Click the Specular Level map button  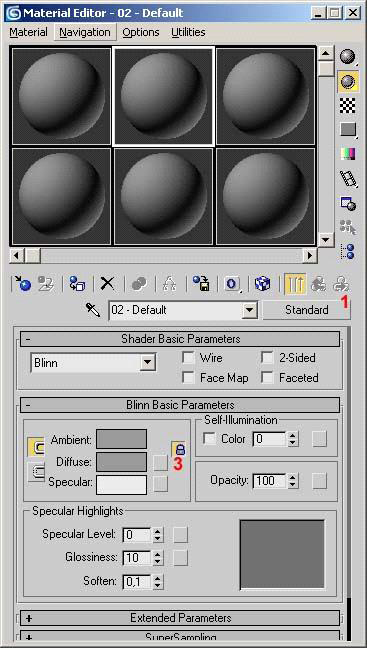tap(180, 535)
